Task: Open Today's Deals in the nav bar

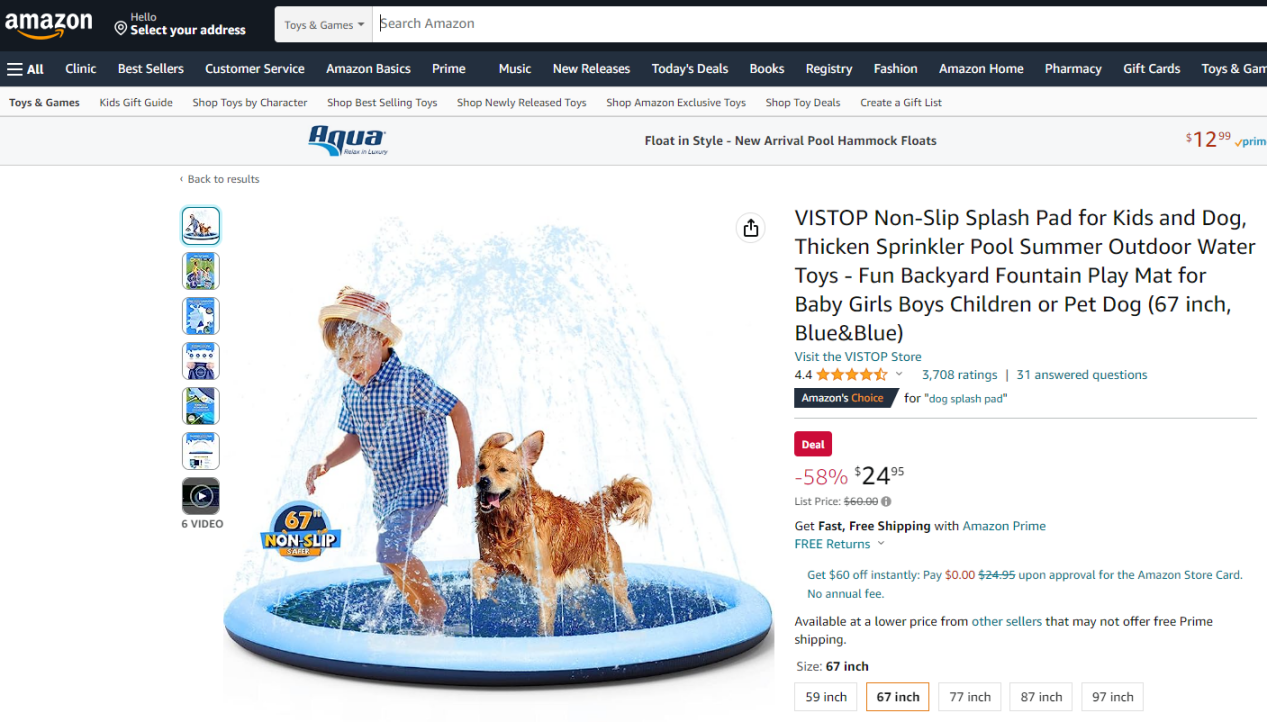Action: click(x=690, y=69)
